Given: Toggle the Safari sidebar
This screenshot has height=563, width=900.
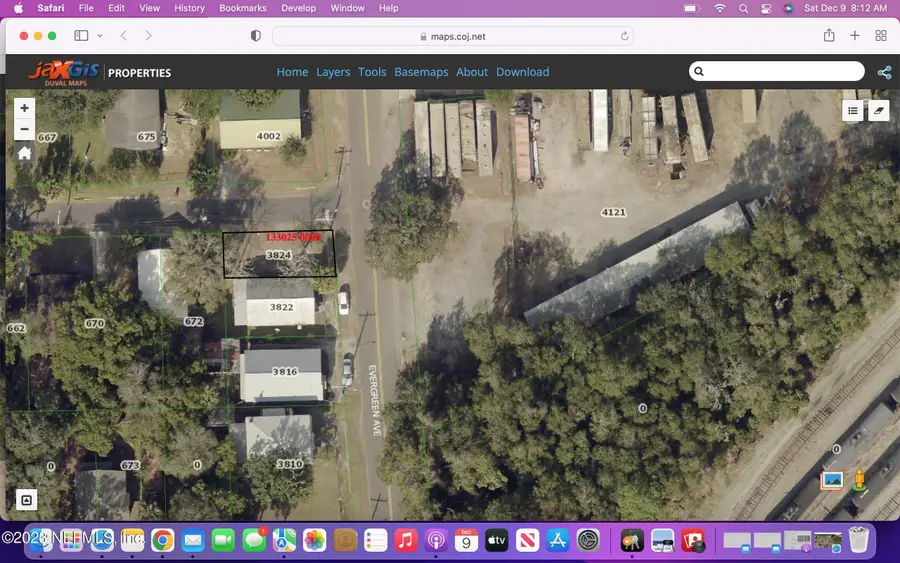Looking at the screenshot, I should point(81,36).
